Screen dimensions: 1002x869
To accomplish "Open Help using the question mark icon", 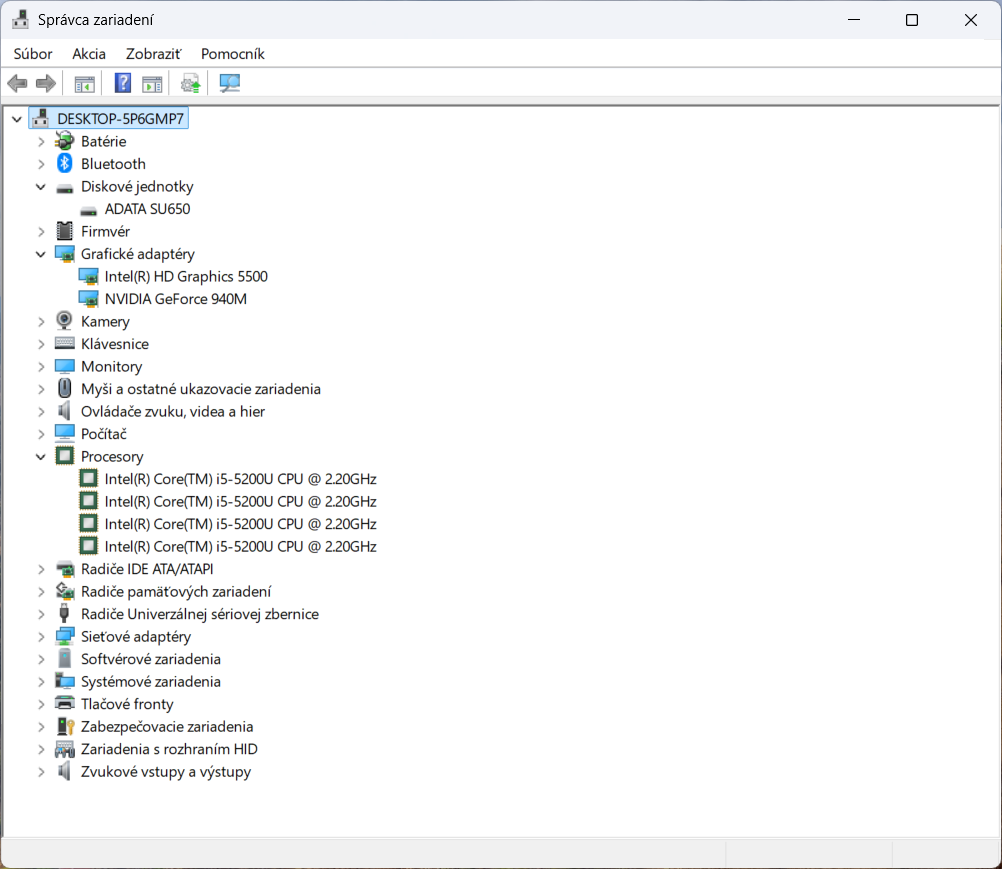I will pos(122,83).
